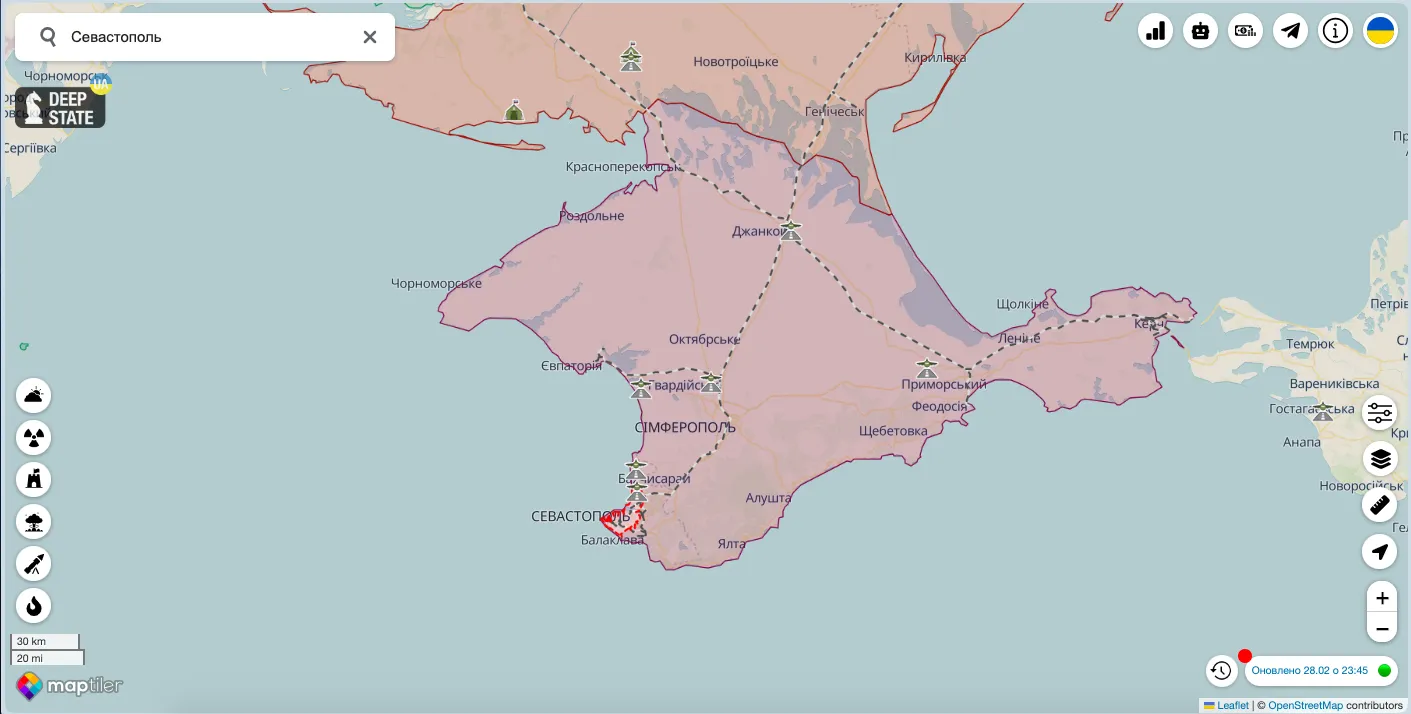Expand the map layers selector
This screenshot has width=1411, height=714.
pyautogui.click(x=1380, y=459)
